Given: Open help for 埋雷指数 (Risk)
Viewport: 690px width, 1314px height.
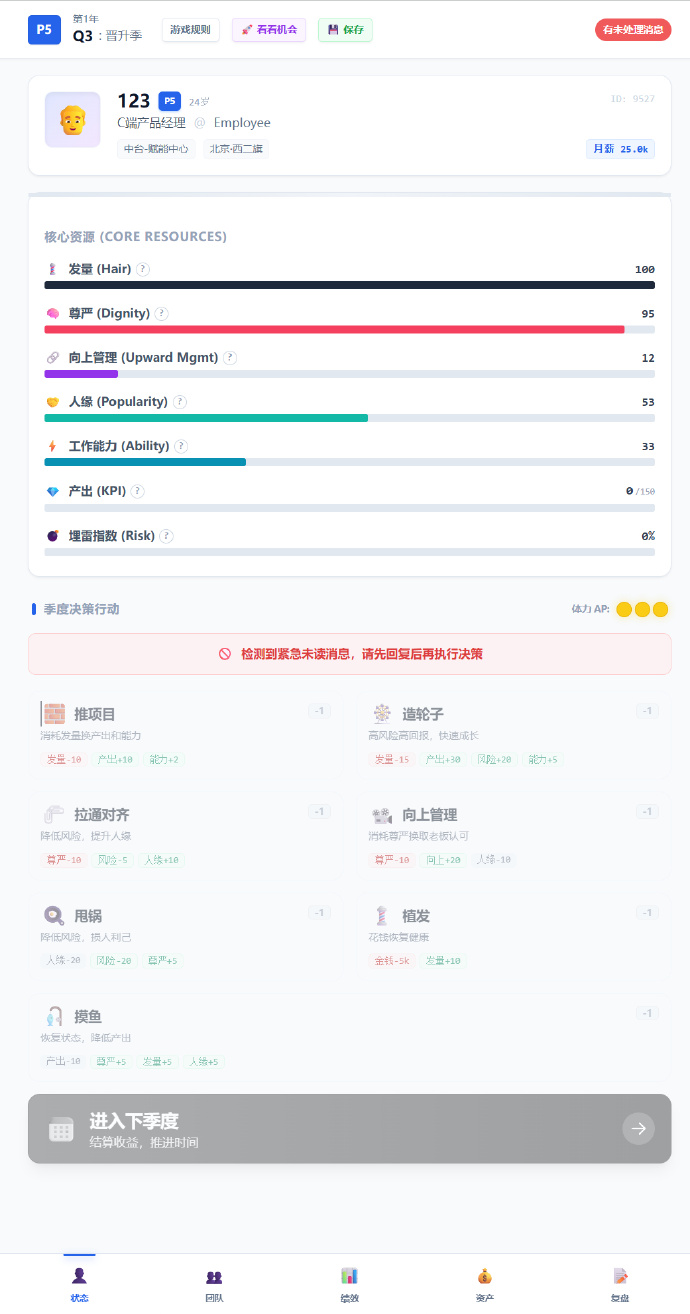Looking at the screenshot, I should click(166, 536).
